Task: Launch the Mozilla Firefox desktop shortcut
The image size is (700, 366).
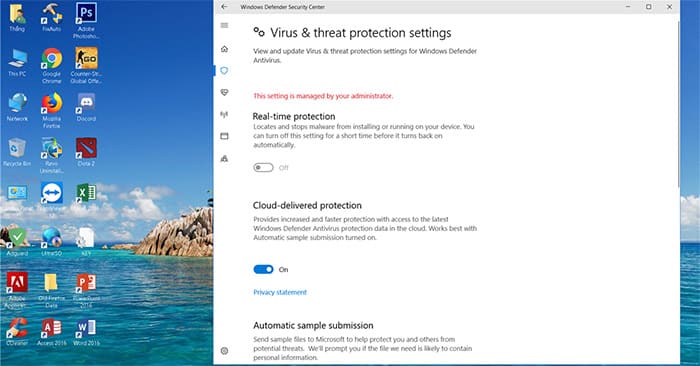Action: tap(52, 111)
